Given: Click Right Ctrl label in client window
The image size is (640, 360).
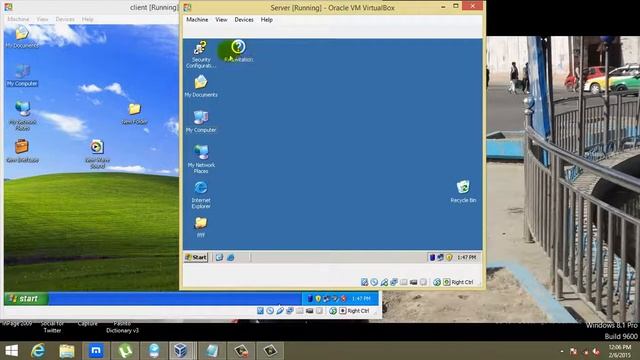Looking at the screenshot, I should coord(358,311).
